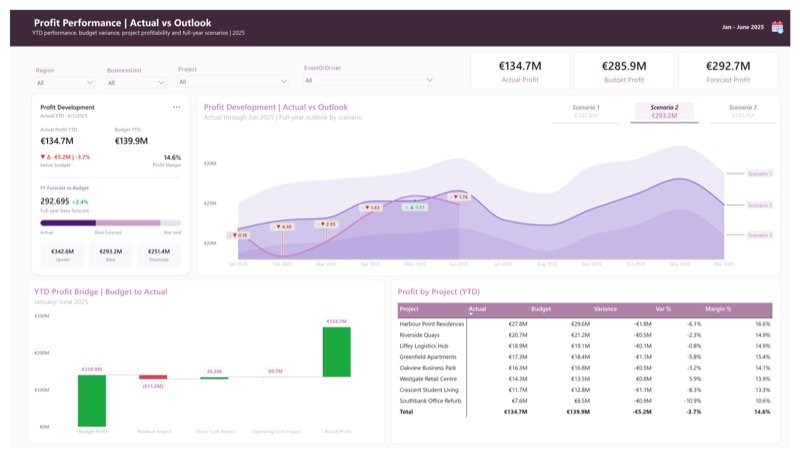Click the Apr variance marker 5.63
Image resolution: width=800 pixels, height=458 pixels.
[371, 208]
